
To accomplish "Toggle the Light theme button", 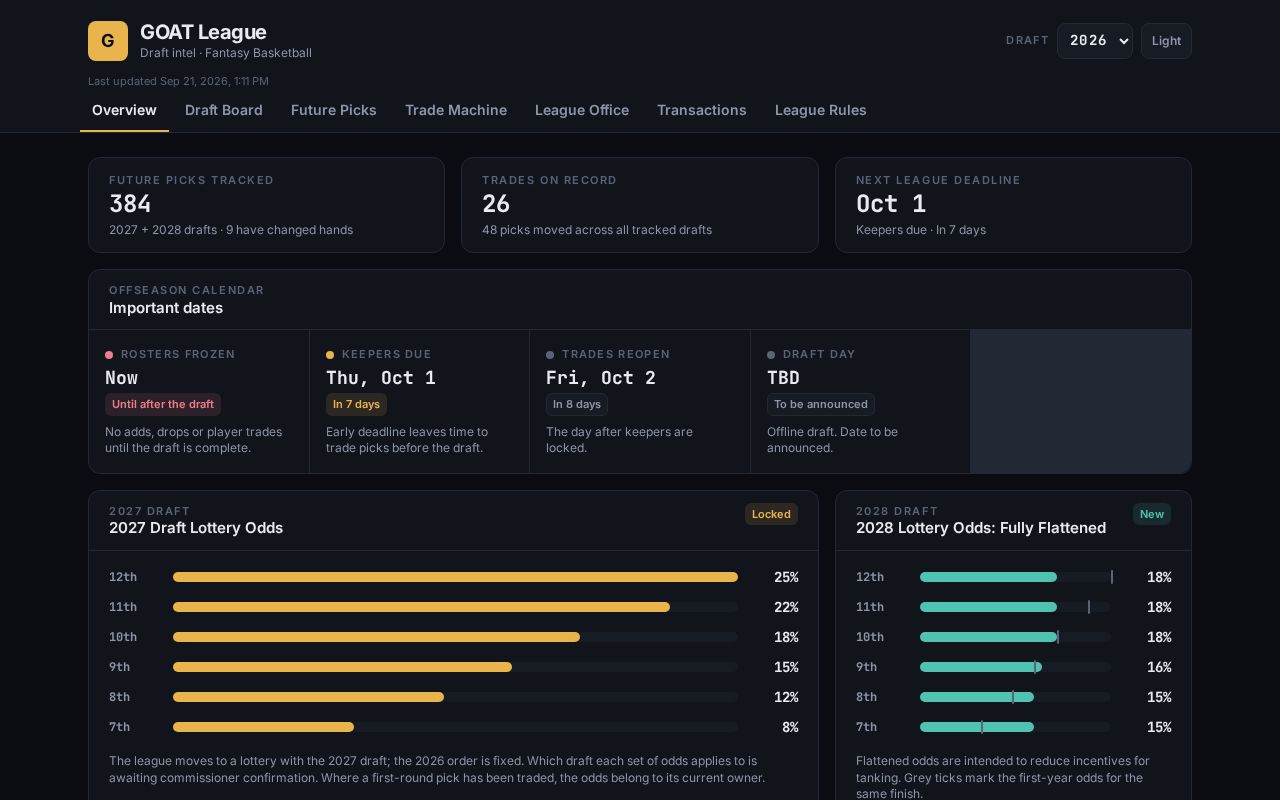I will click(x=1166, y=41).
